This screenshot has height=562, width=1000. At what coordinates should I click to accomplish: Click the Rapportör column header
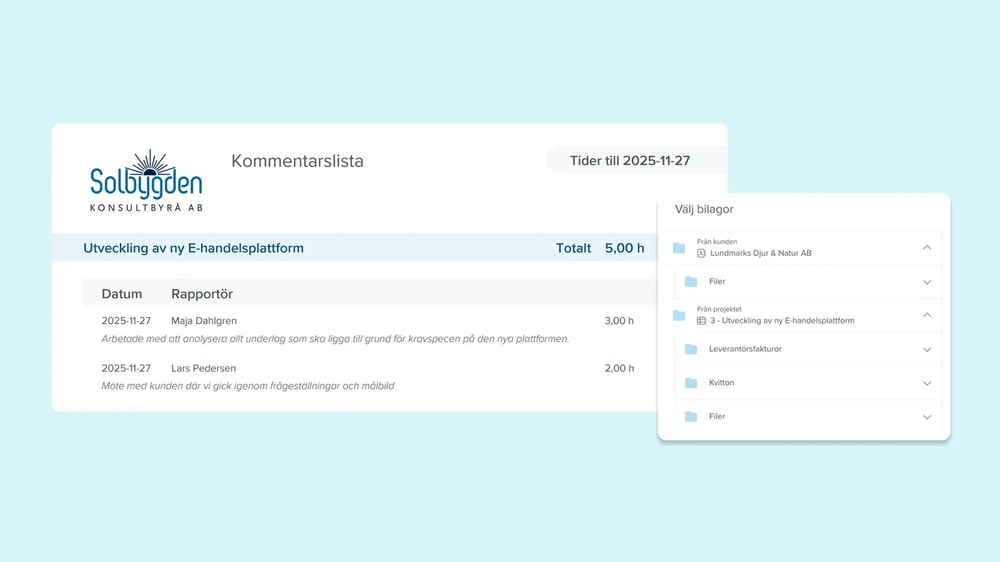(202, 294)
